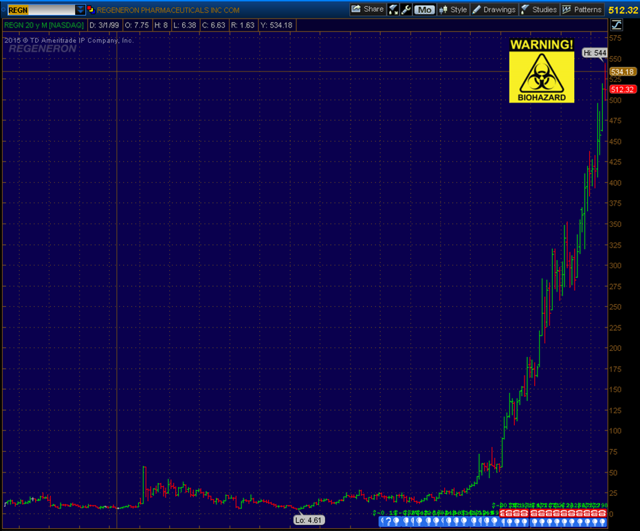640x531 pixels.
Task: Click the orange 534.18 cursor price label
Action: click(x=622, y=72)
